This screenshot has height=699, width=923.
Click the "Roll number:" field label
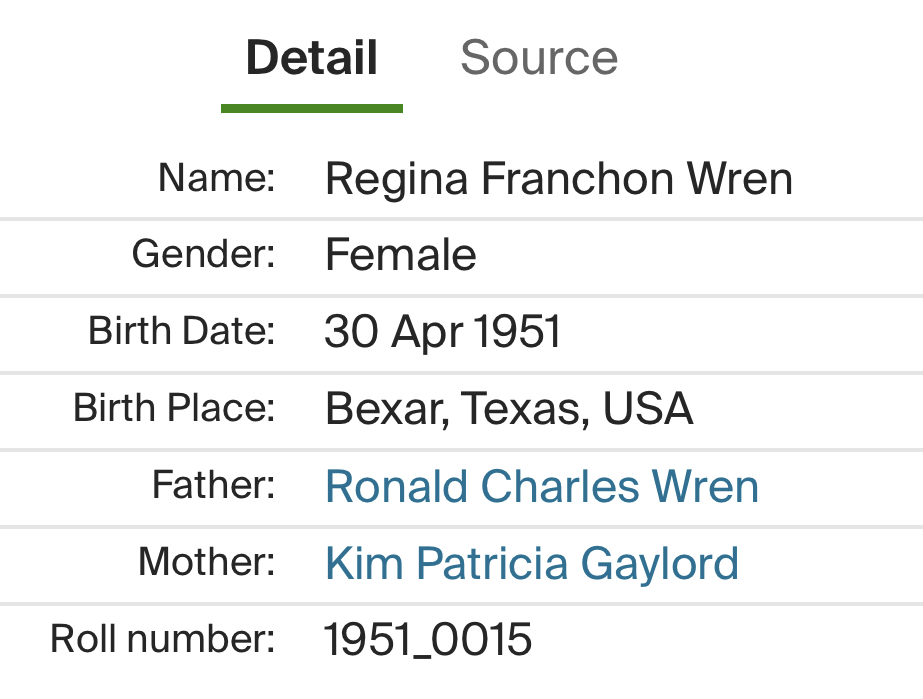pyautogui.click(x=163, y=639)
